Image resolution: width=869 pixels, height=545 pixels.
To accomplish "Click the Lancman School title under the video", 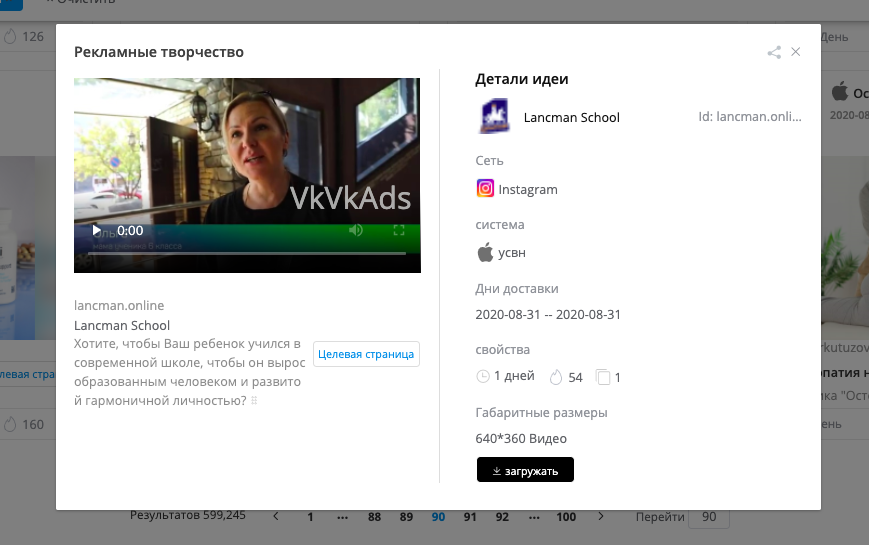I will pyautogui.click(x=122, y=325).
